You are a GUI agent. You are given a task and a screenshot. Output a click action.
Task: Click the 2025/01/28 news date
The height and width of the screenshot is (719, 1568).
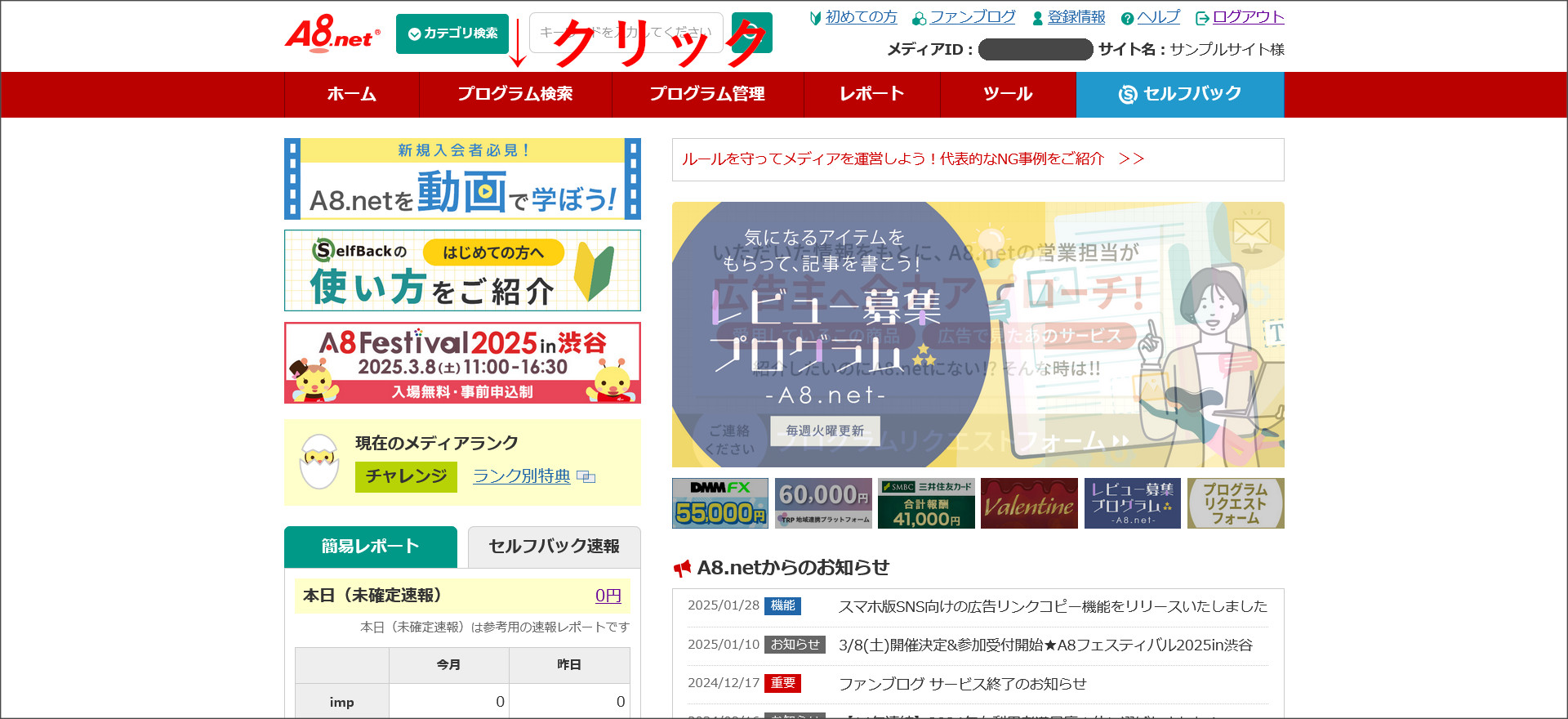pos(724,605)
